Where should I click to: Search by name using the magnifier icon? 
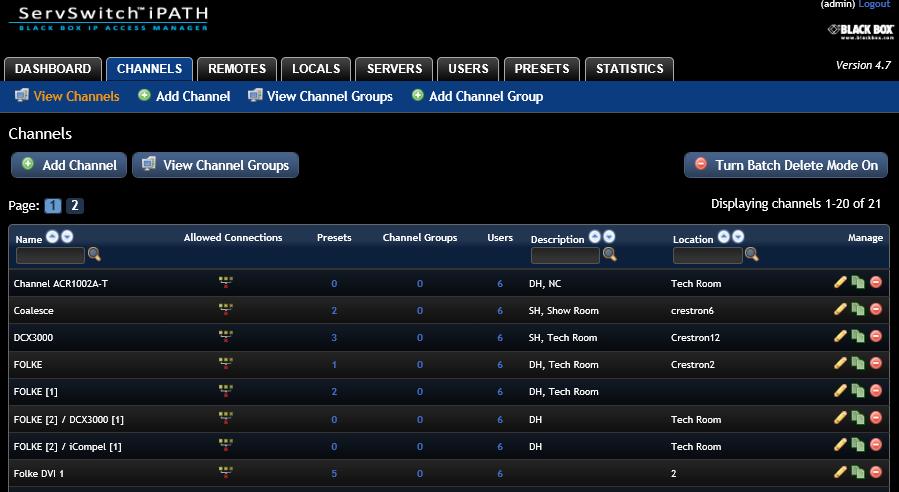[x=95, y=255]
